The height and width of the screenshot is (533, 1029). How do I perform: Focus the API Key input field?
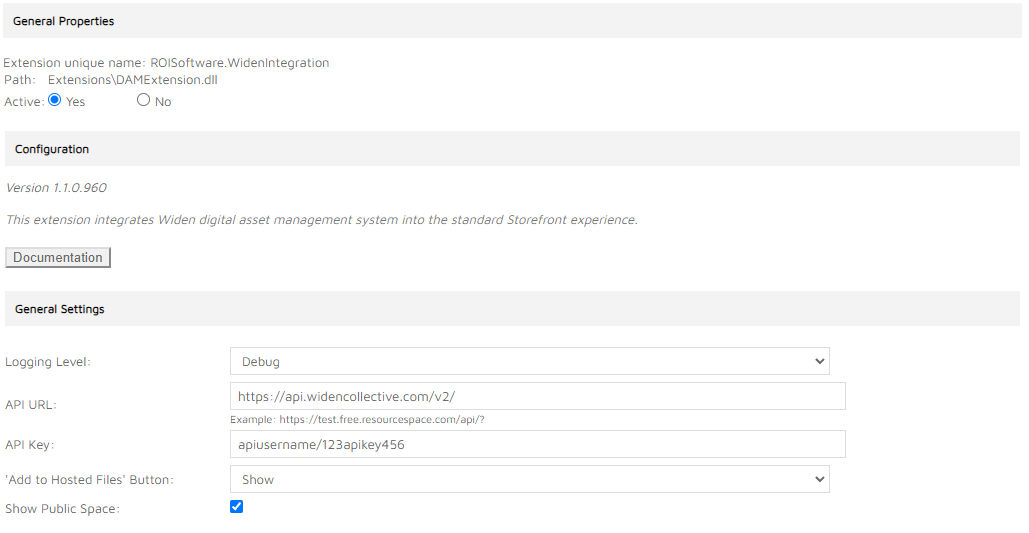point(537,444)
